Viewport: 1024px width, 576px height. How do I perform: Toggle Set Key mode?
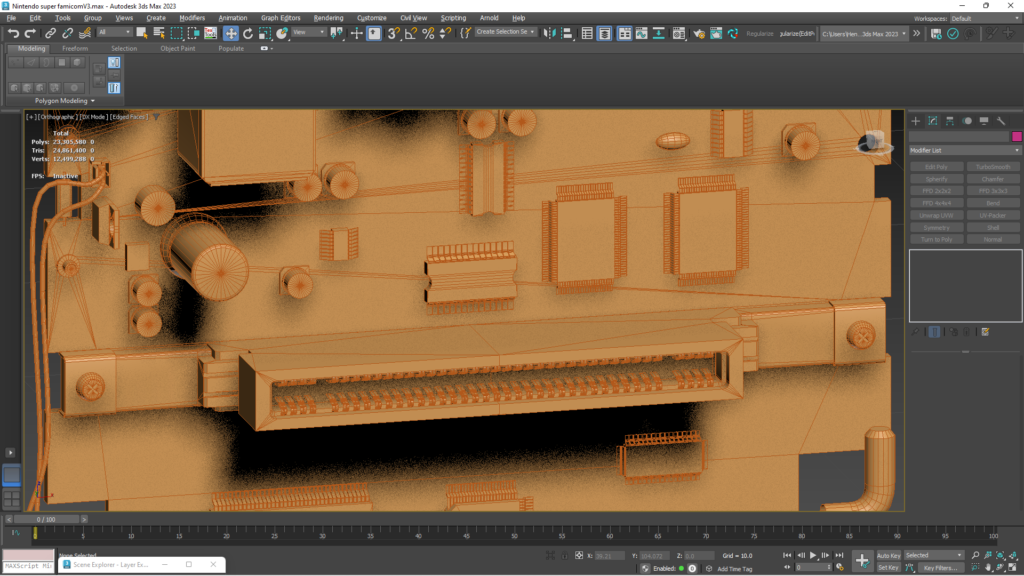pyautogui.click(x=888, y=567)
